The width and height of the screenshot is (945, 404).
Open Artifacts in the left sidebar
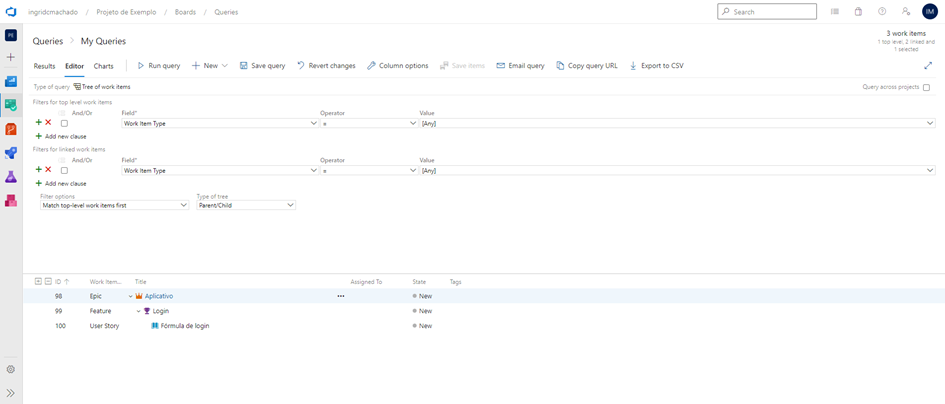point(11,201)
